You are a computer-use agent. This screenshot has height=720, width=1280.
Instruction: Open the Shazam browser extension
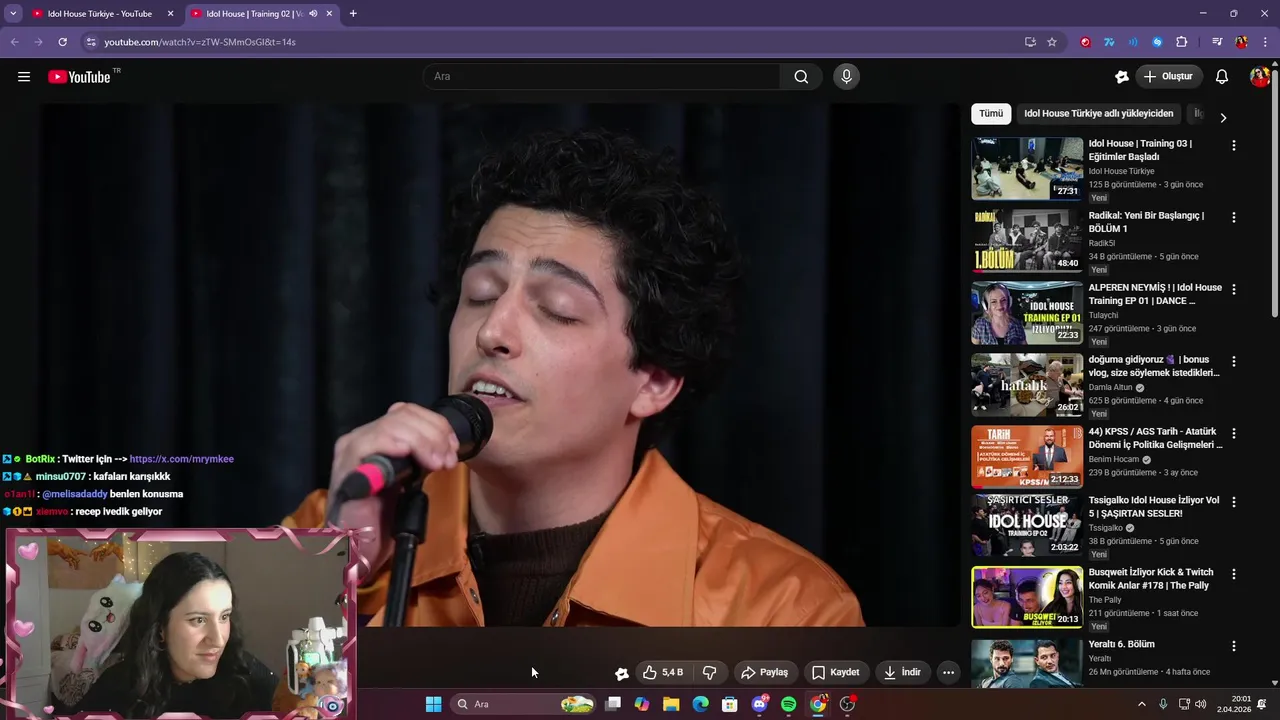1157,42
